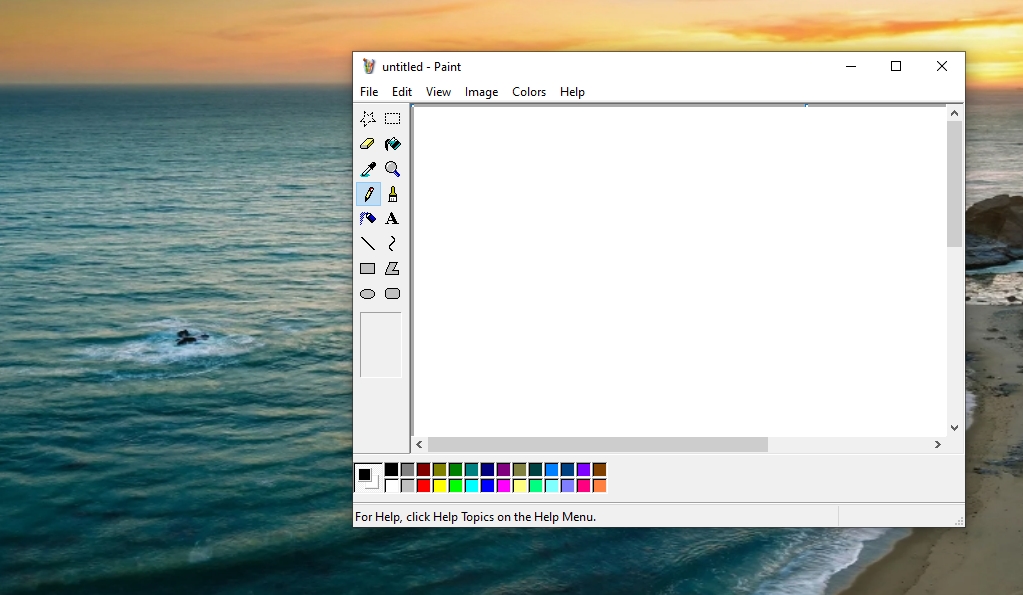Viewport: 1023px width, 595px height.
Task: Pick the Eraser tool
Action: (368, 144)
